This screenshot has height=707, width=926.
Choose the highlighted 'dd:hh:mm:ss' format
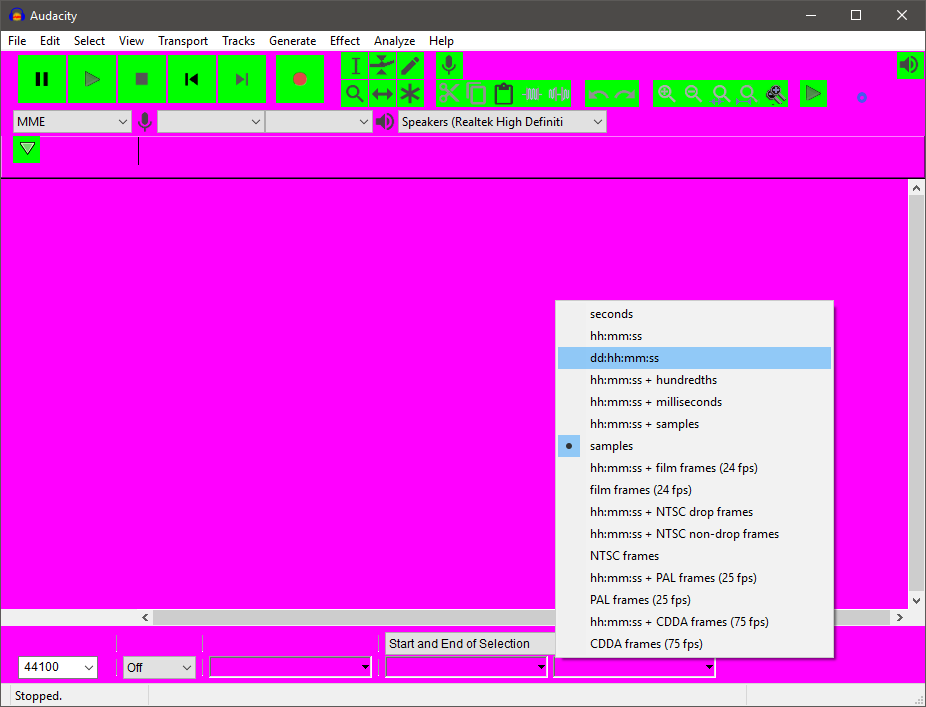pyautogui.click(x=694, y=358)
